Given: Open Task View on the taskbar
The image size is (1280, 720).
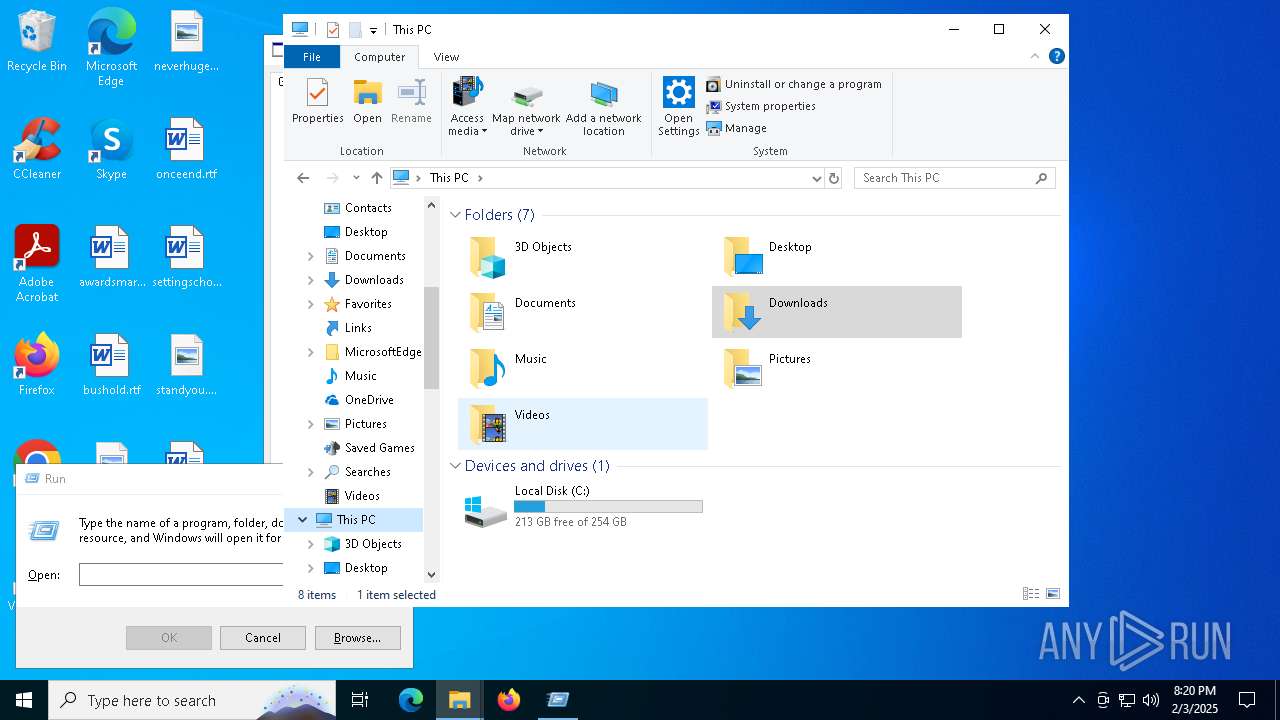Looking at the screenshot, I should point(360,700).
